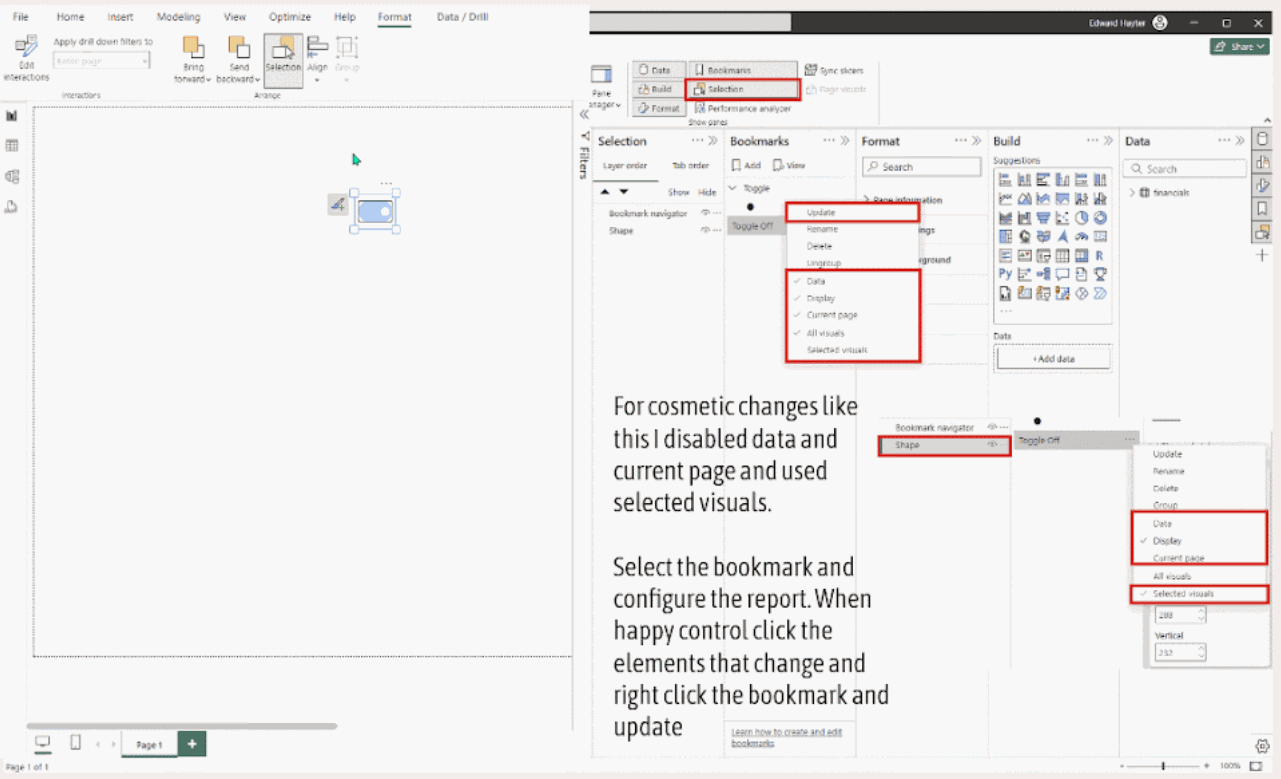This screenshot has width=1281, height=779.
Task: Open Edit interactions in the ribbon
Action: point(25,58)
